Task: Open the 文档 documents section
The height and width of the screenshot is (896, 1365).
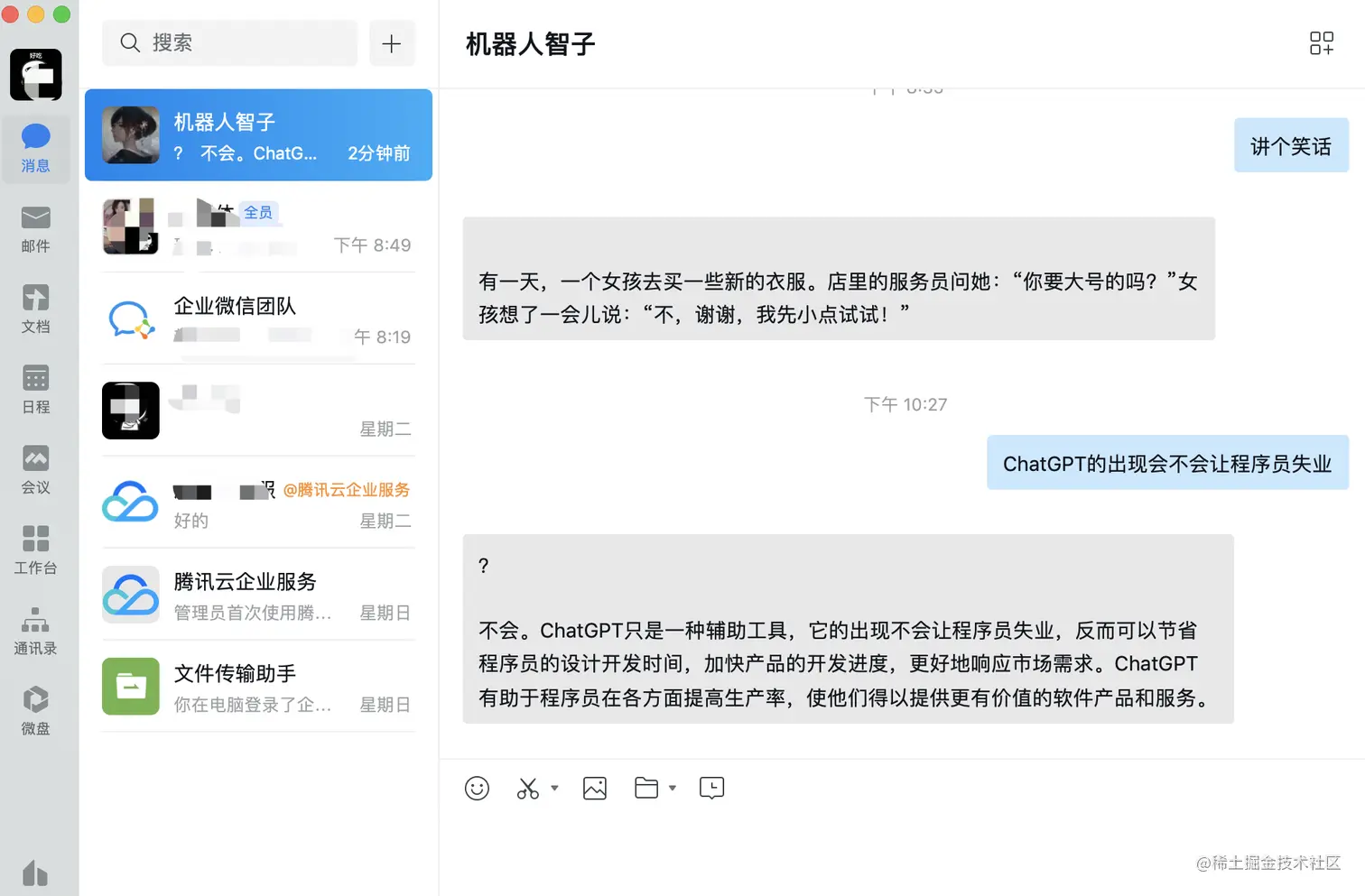Action: click(x=35, y=309)
